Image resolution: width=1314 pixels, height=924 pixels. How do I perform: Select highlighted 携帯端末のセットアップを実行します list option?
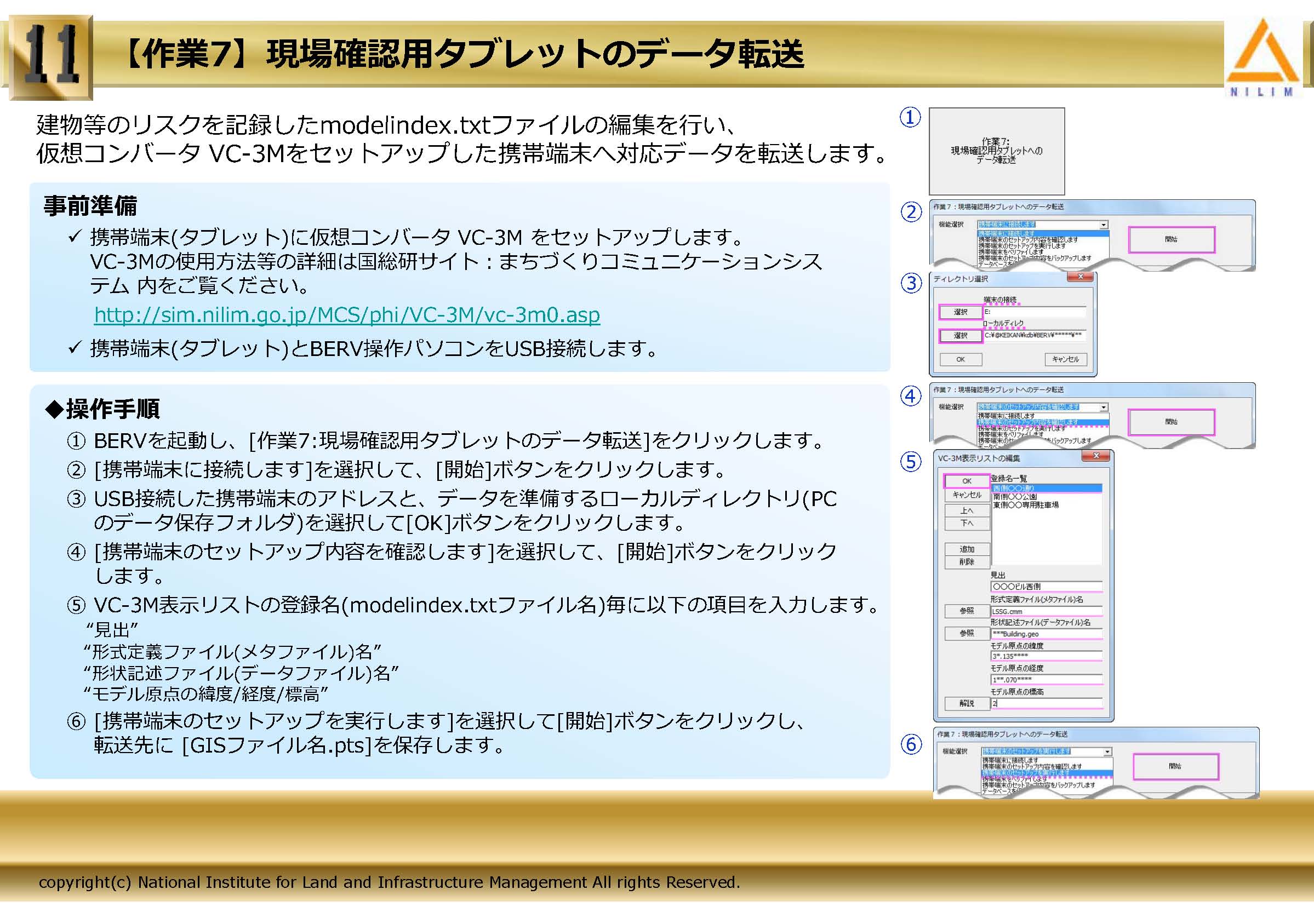[1047, 773]
